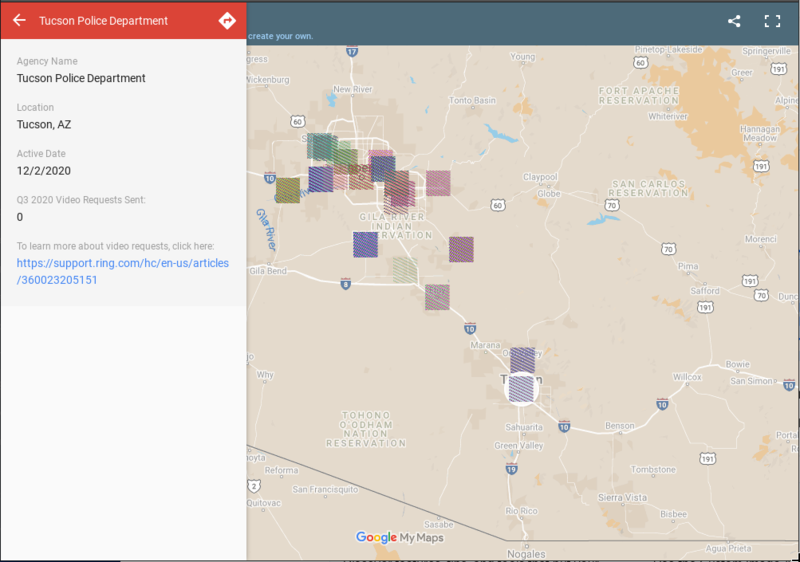Click the Q3 2020 Video Requests Sent label
This screenshot has height=562, width=800.
[x=81, y=200]
